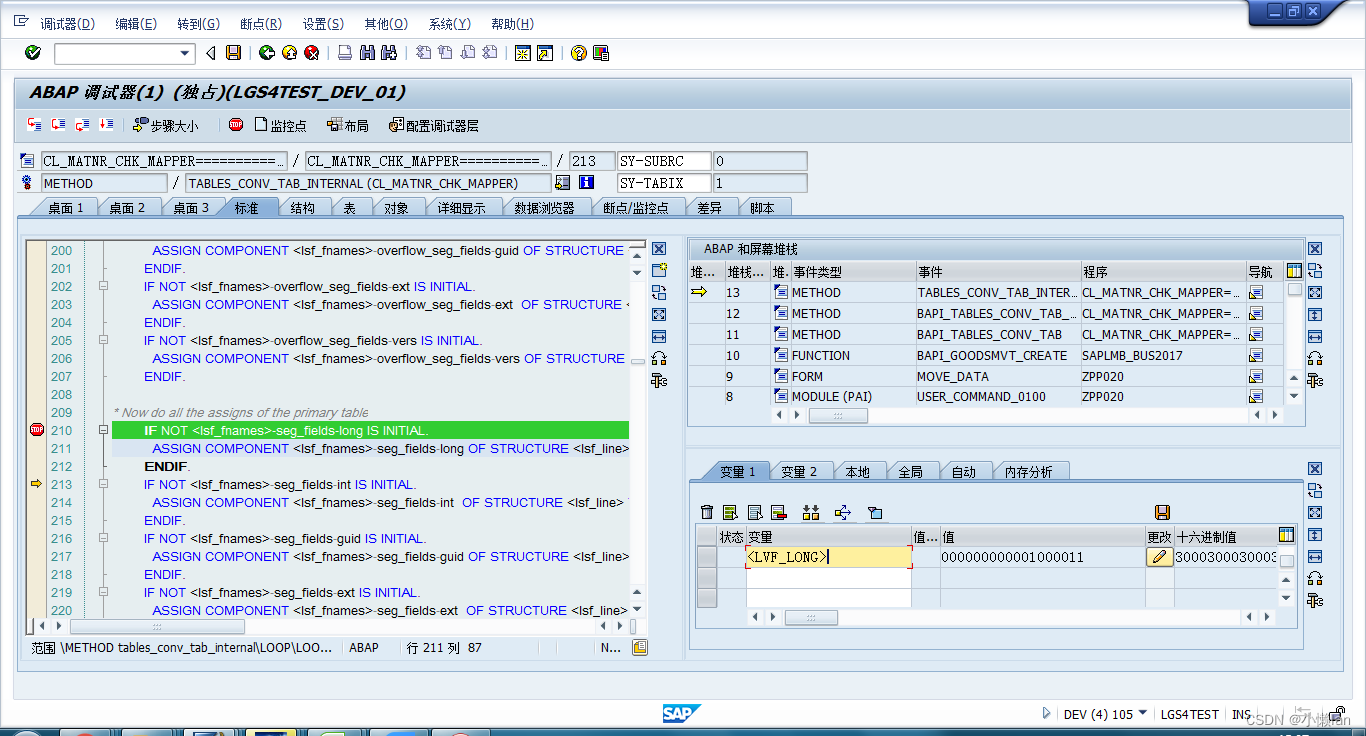Click the Find binoculars icon
Viewport: 1366px width, 736px height.
(x=367, y=53)
